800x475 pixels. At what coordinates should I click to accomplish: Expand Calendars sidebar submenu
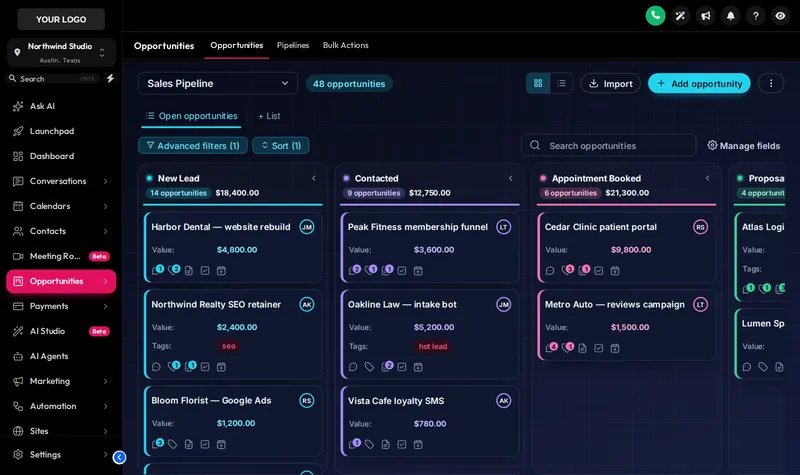coord(106,206)
